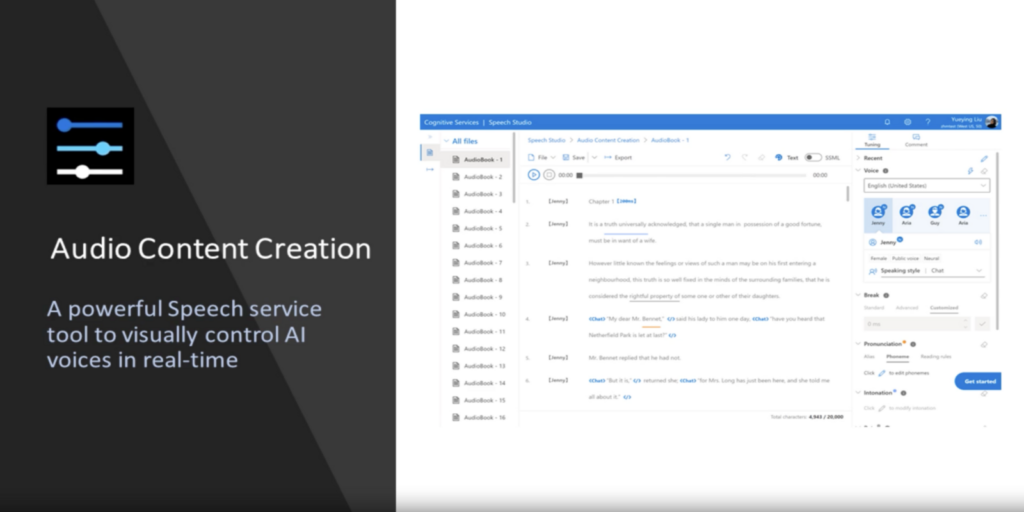Switch to the Comment tab
This screenshot has width=1024, height=512.
(916, 140)
